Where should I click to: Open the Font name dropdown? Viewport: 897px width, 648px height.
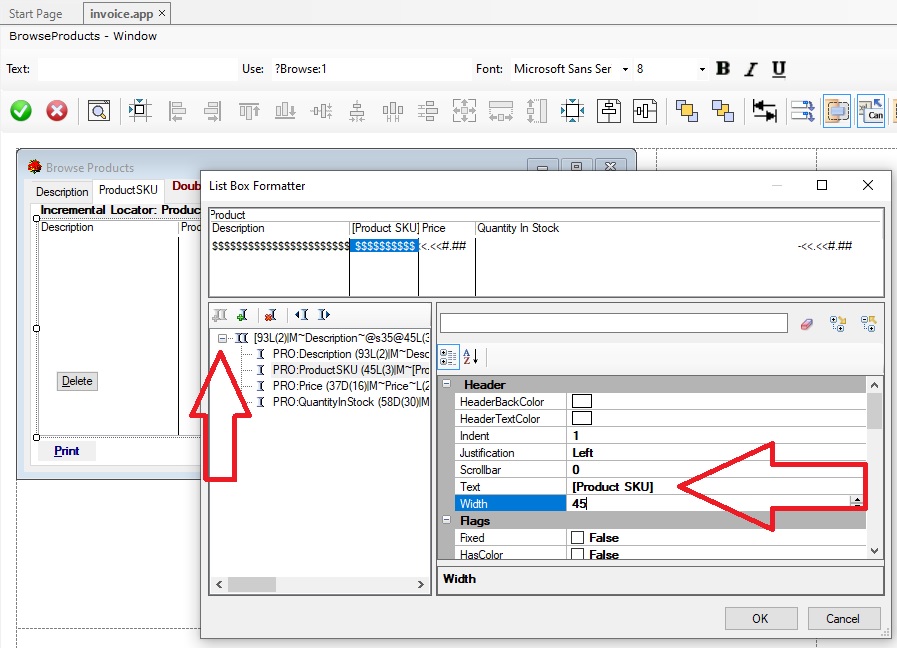coord(625,70)
